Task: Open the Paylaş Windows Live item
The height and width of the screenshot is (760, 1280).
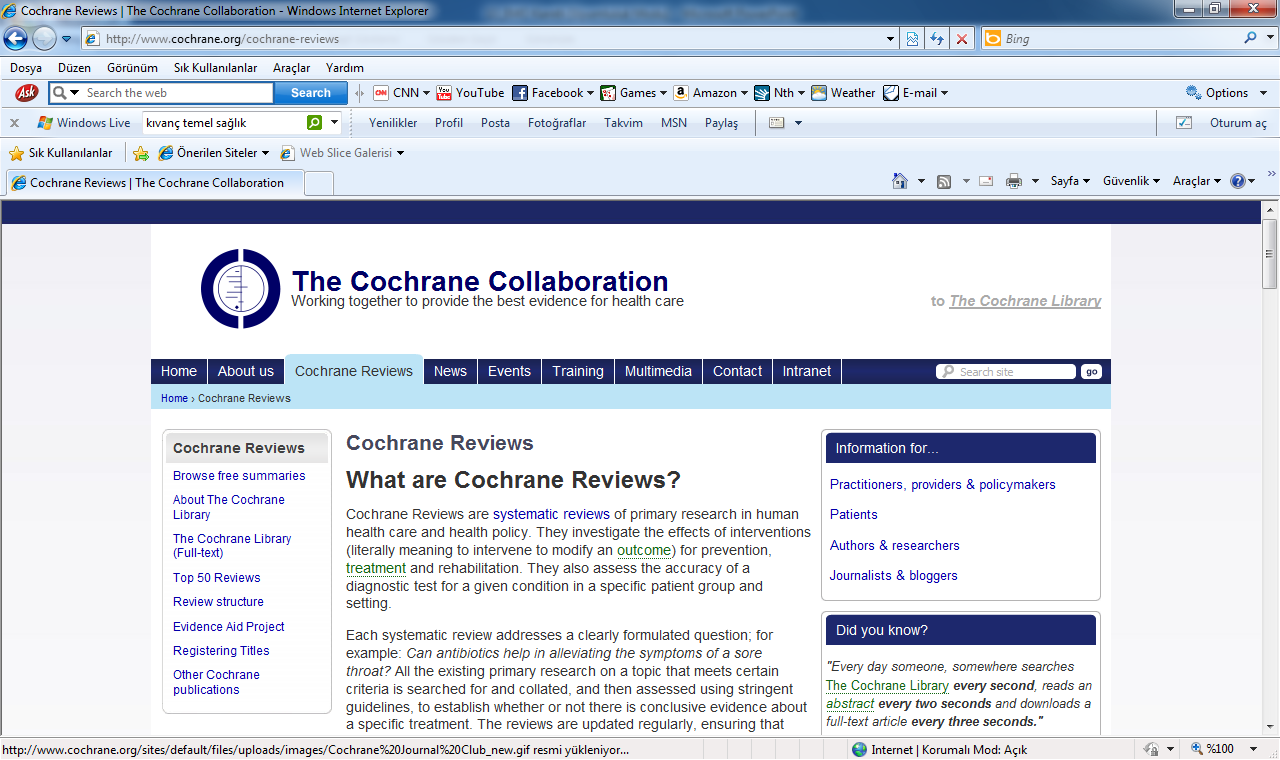Action: pos(721,123)
